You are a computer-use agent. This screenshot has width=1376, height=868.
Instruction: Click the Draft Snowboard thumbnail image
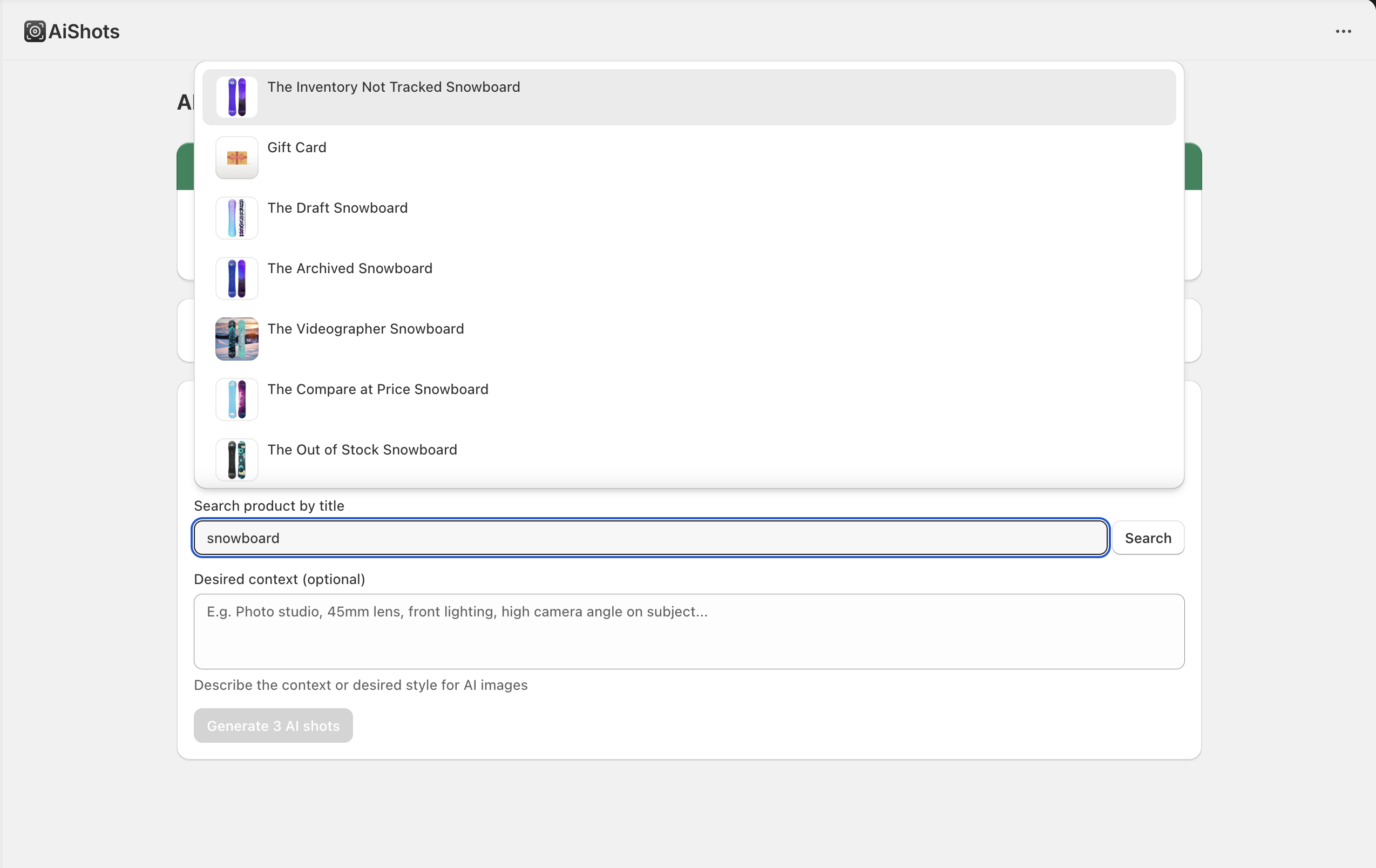point(236,218)
